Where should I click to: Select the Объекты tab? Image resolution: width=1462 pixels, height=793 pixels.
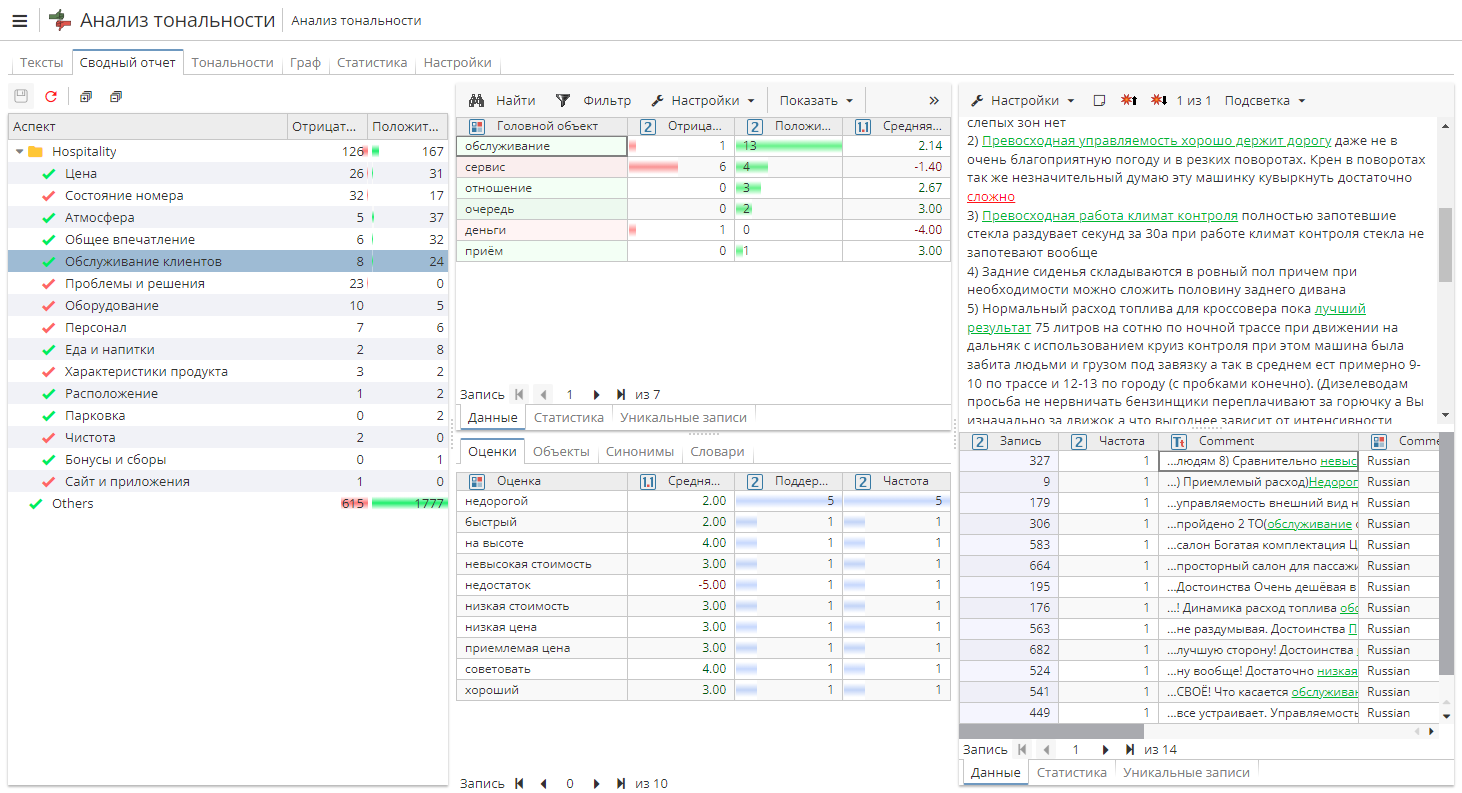click(561, 452)
